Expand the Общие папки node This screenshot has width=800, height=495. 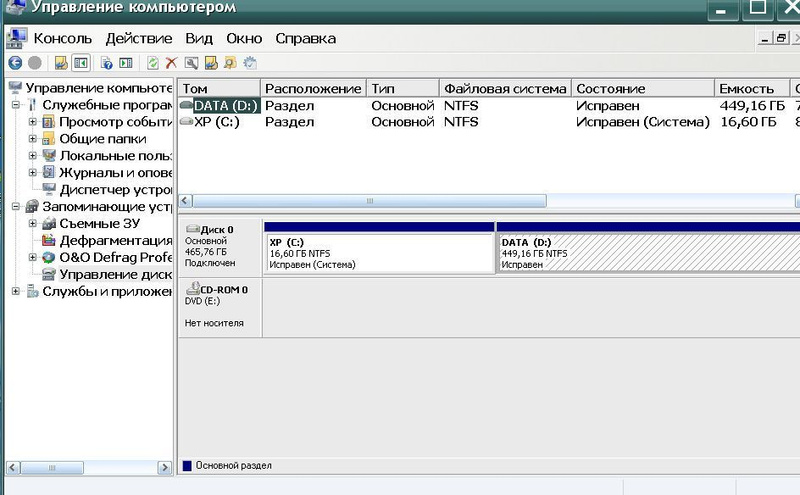pos(33,139)
